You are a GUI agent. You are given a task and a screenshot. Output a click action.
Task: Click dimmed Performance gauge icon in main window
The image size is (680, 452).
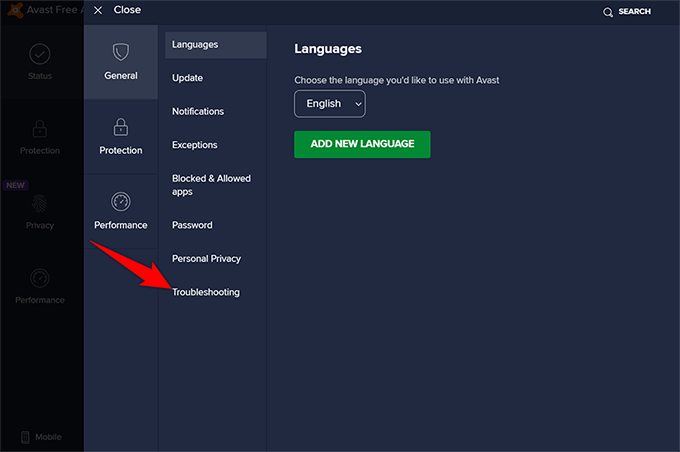tap(39, 278)
